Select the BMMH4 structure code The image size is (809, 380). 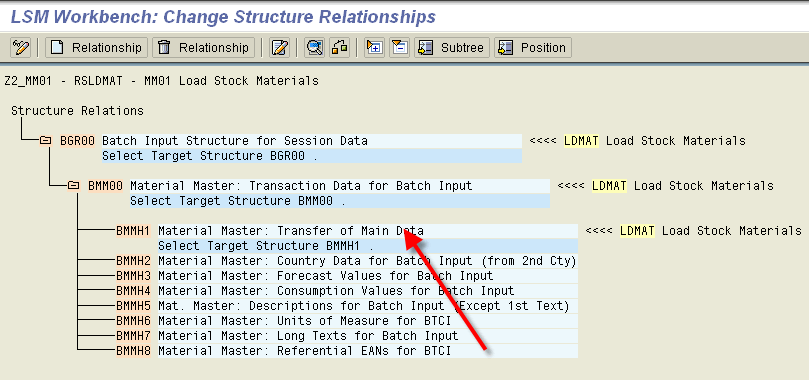pyautogui.click(x=133, y=291)
